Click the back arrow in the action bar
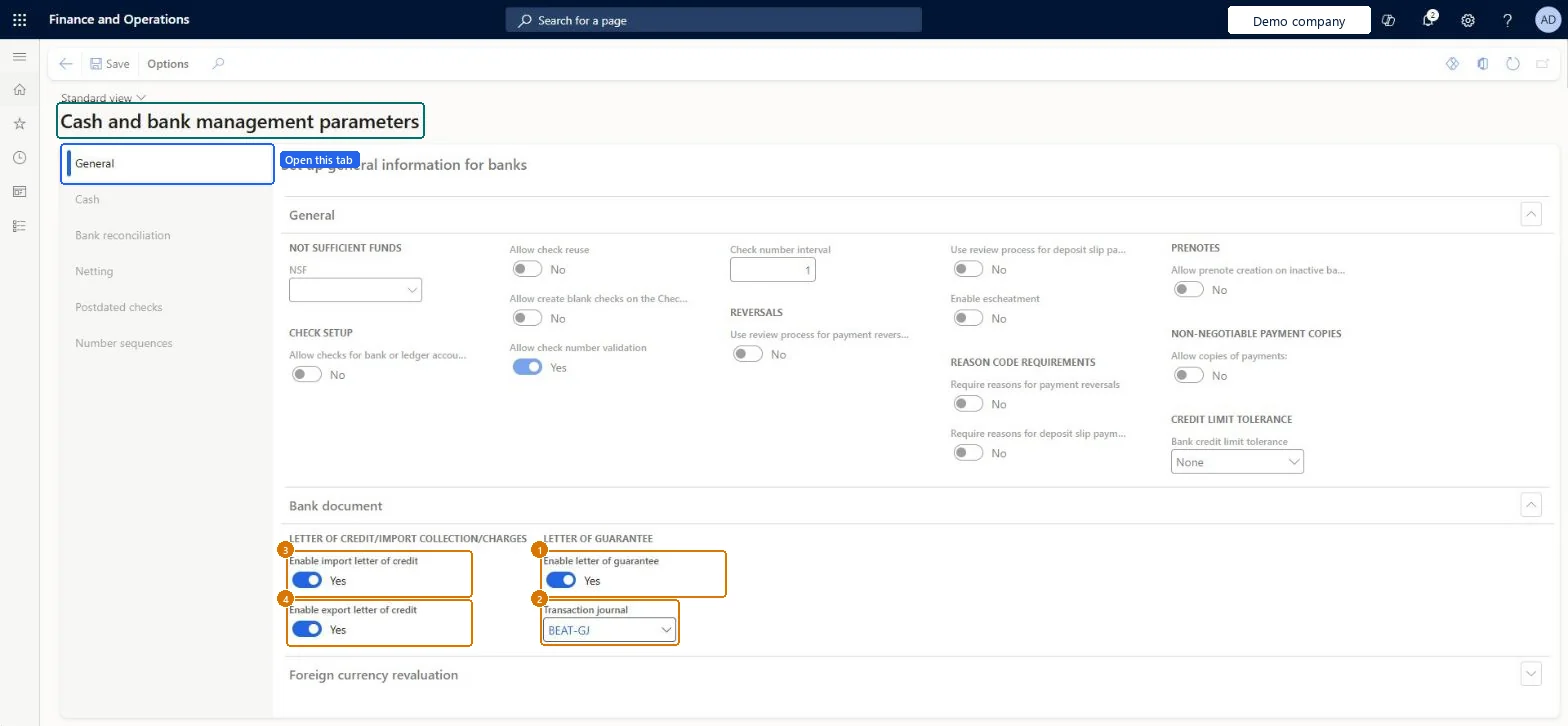The width and height of the screenshot is (1568, 726). 66,64
